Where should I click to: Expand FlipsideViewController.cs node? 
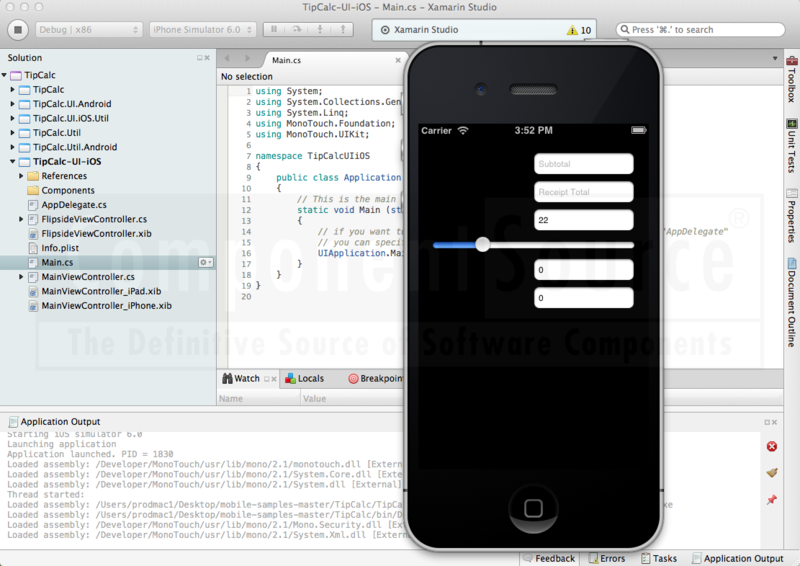point(21,219)
